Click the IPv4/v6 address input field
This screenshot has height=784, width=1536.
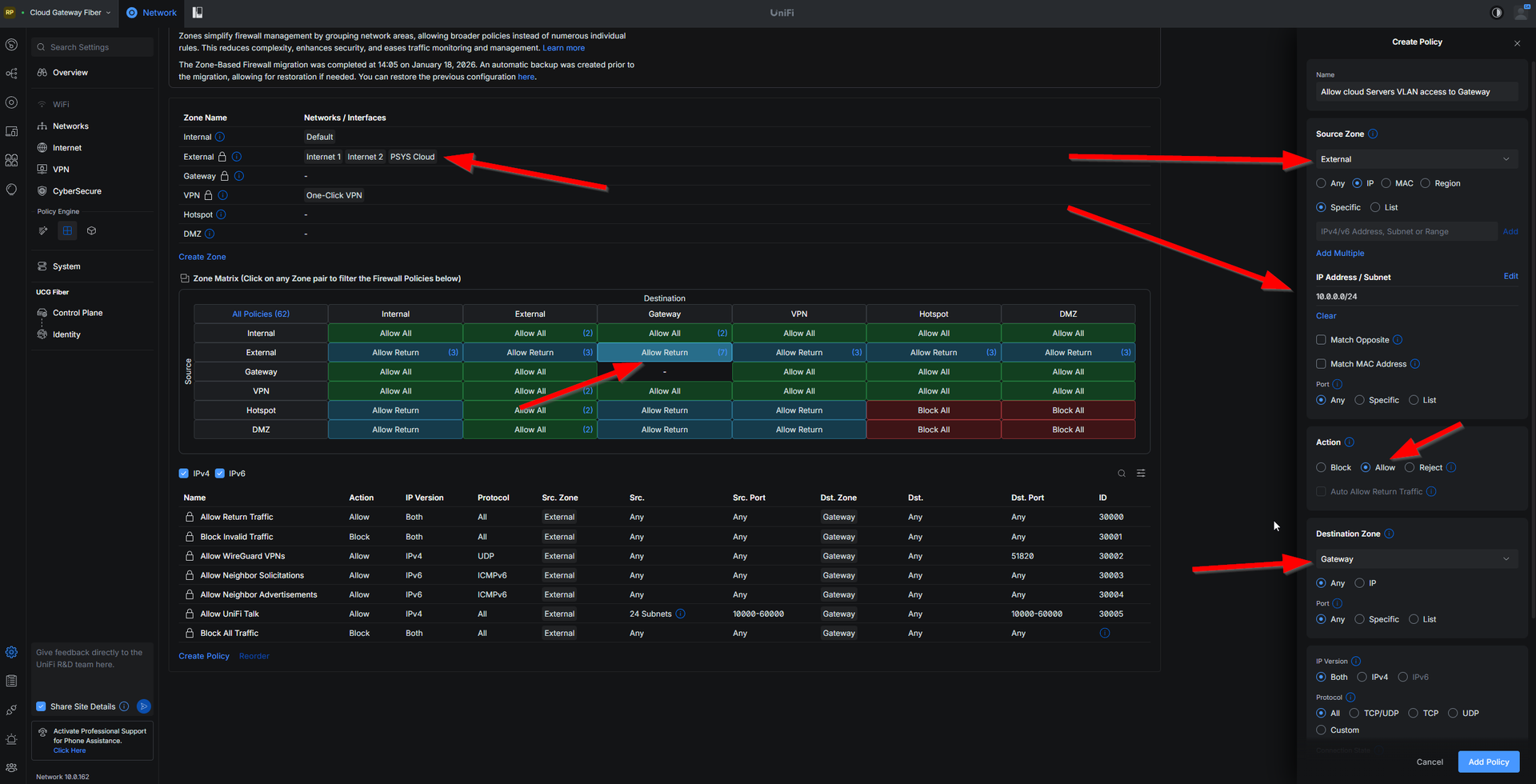(x=1406, y=232)
